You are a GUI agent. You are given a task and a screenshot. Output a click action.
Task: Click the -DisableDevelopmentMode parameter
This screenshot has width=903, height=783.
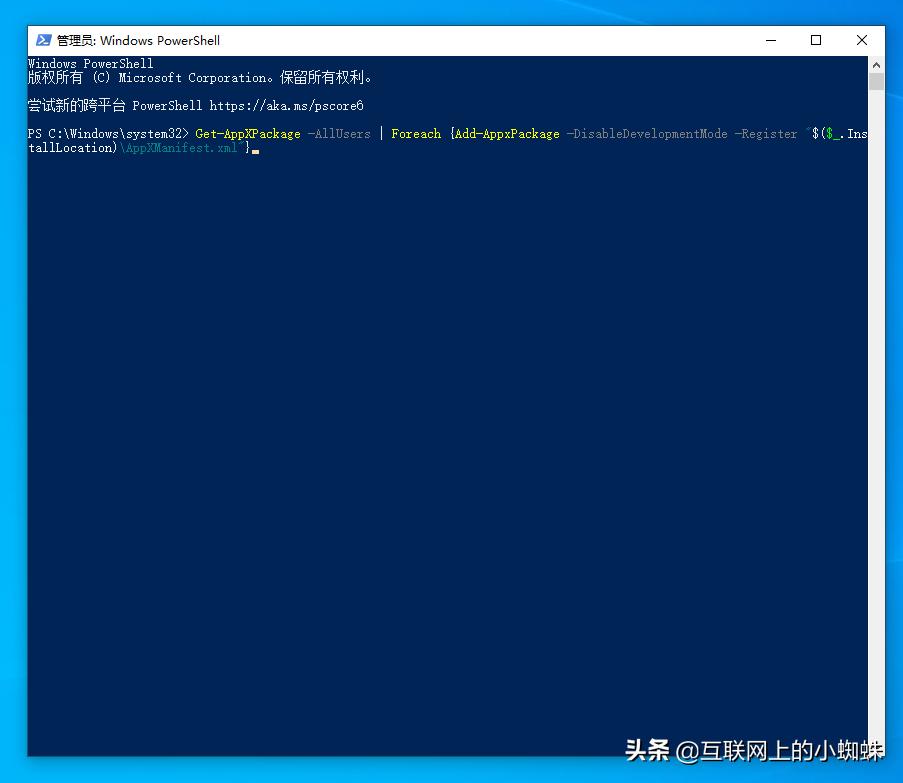pos(647,133)
